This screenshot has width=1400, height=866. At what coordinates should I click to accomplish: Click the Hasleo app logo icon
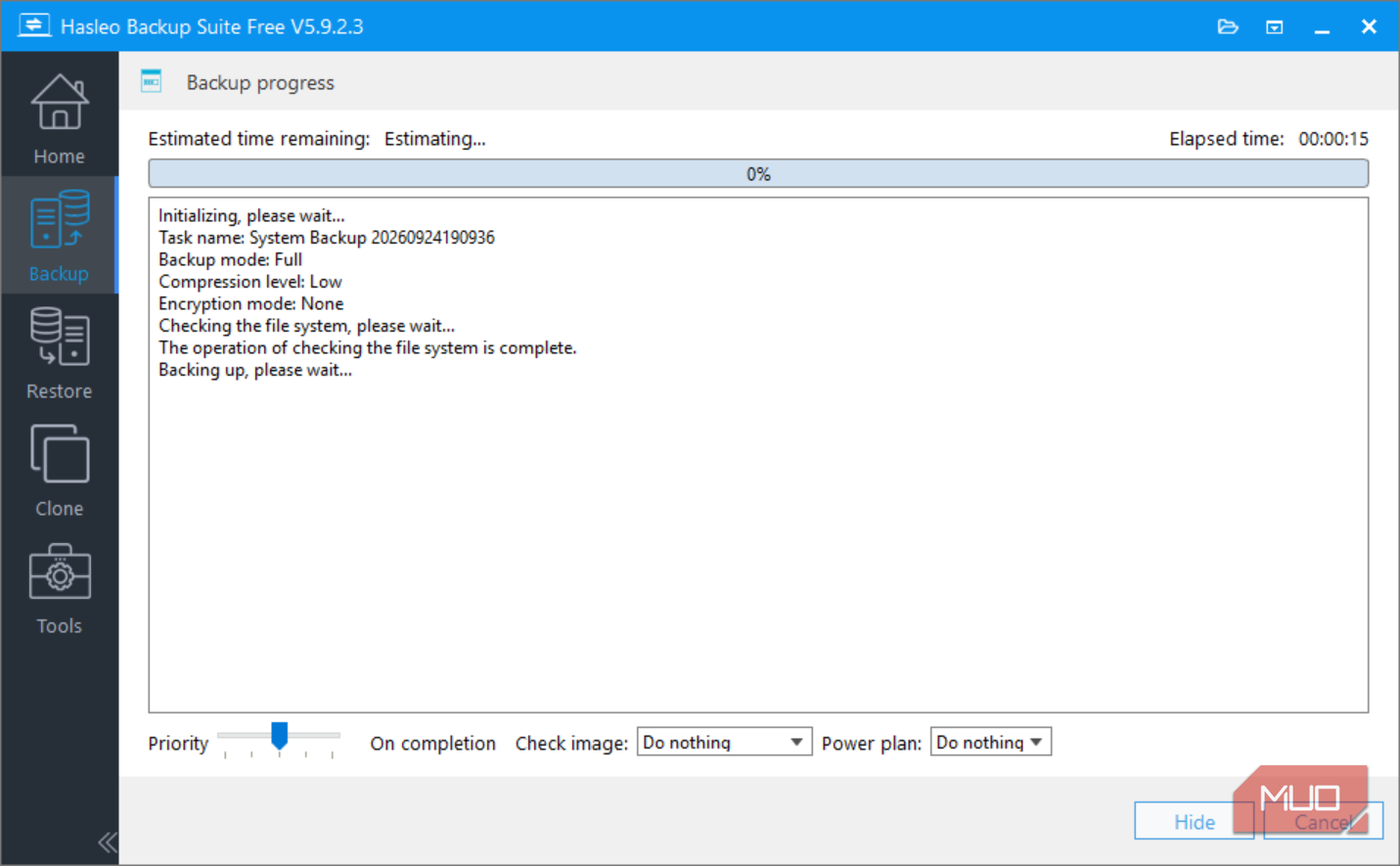click(x=33, y=25)
